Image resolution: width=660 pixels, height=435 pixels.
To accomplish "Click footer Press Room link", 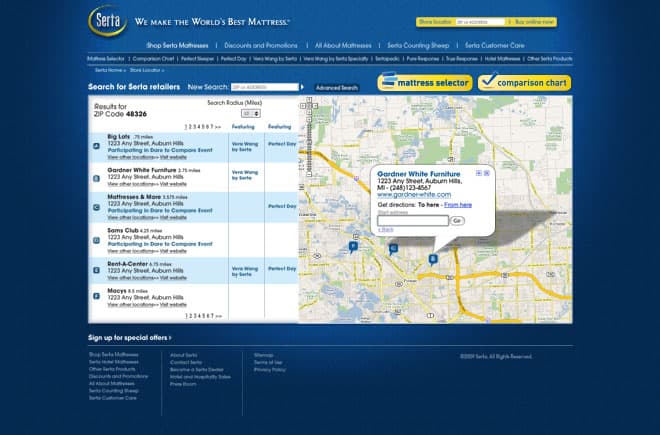I will [x=183, y=384].
